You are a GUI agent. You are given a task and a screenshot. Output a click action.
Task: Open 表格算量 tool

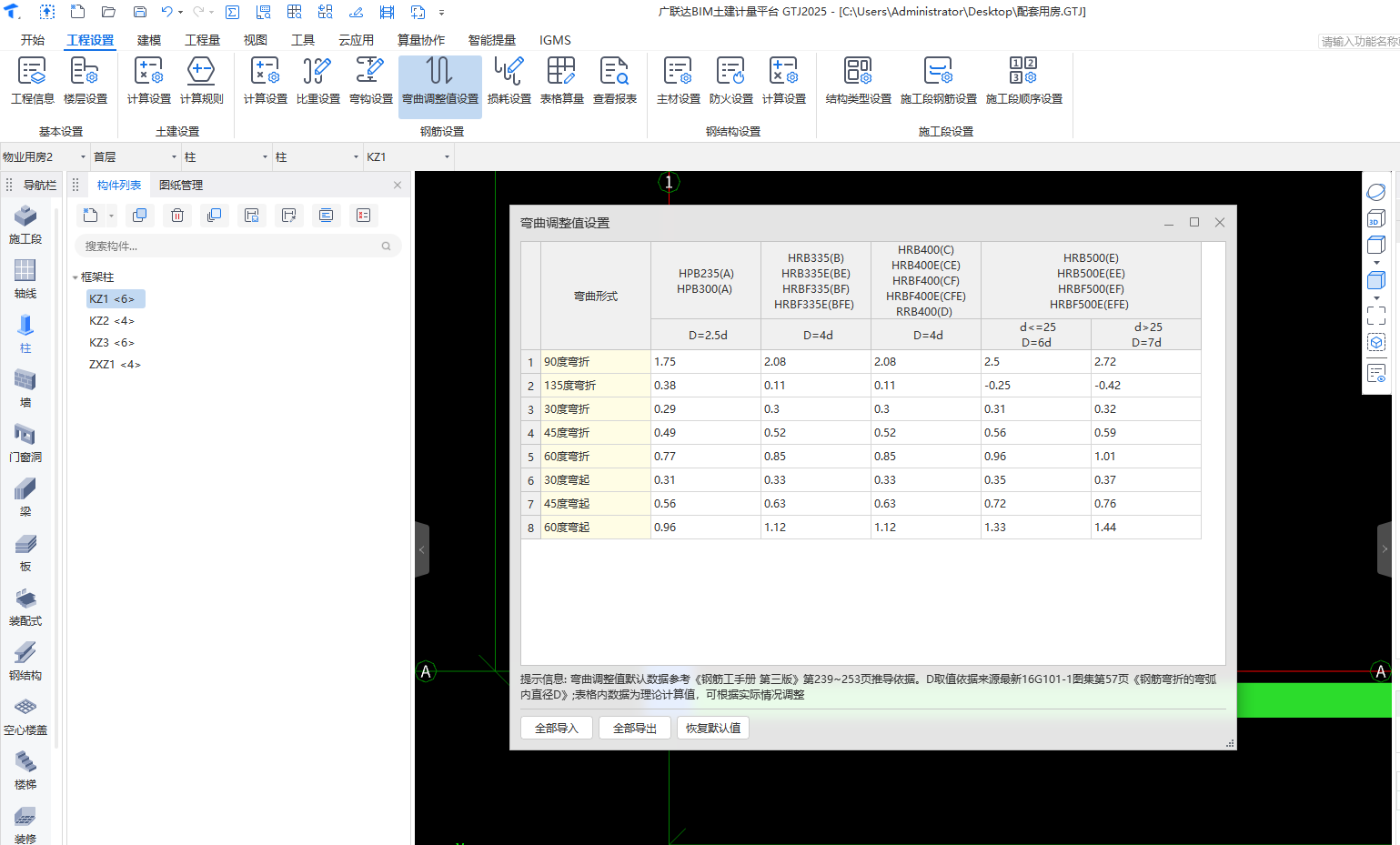coord(561,81)
